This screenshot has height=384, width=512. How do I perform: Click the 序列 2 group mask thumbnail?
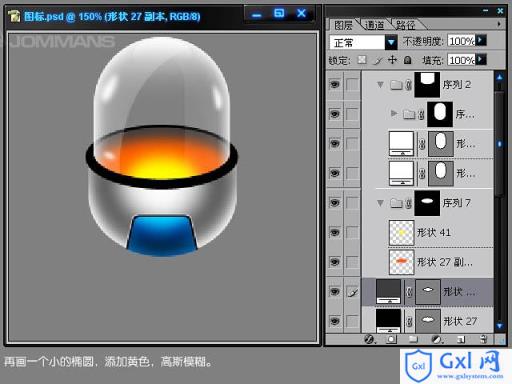tap(427, 85)
